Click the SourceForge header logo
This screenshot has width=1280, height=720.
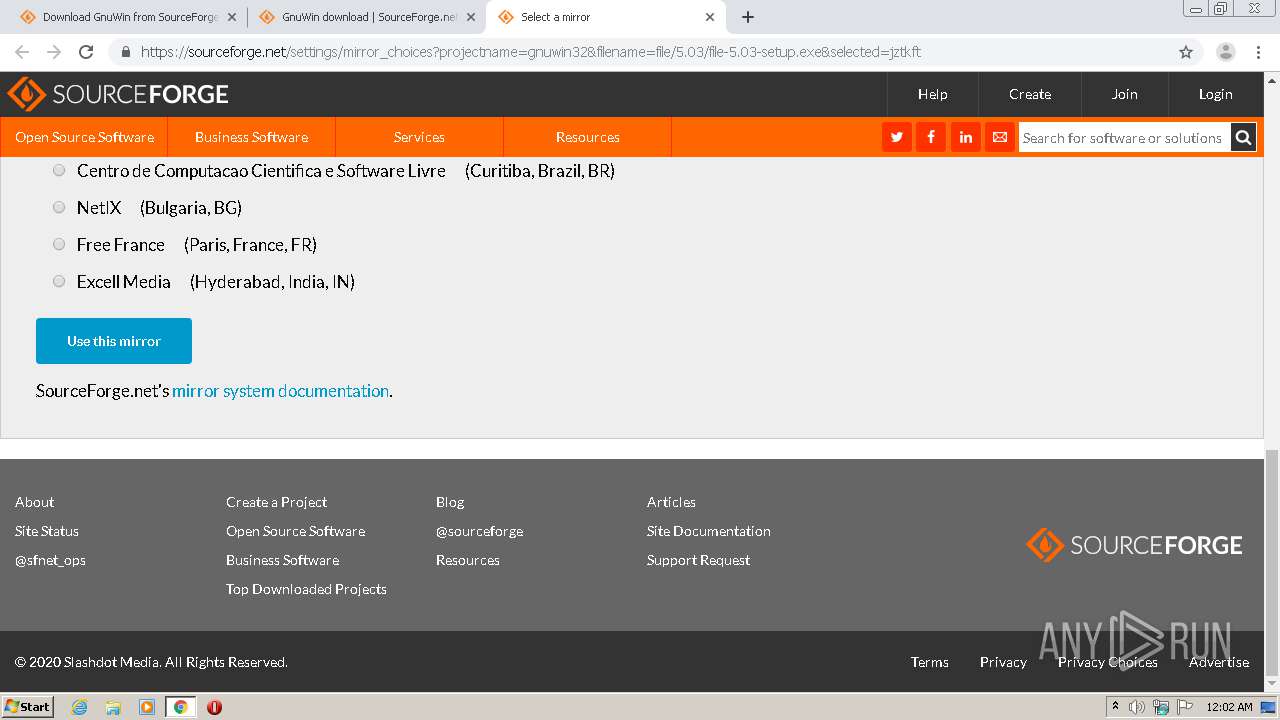[118, 94]
